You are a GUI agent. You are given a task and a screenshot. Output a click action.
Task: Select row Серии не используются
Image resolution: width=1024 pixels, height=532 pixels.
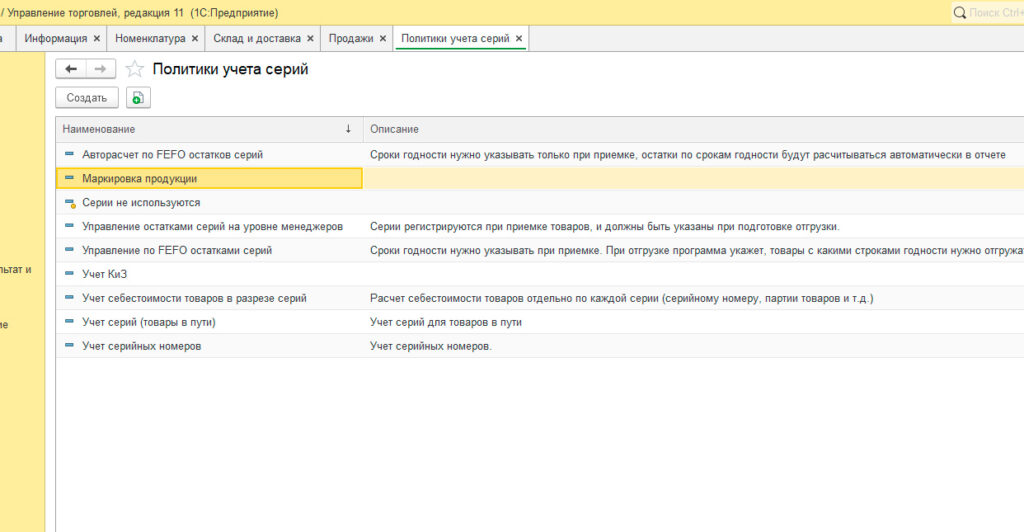tap(539, 202)
